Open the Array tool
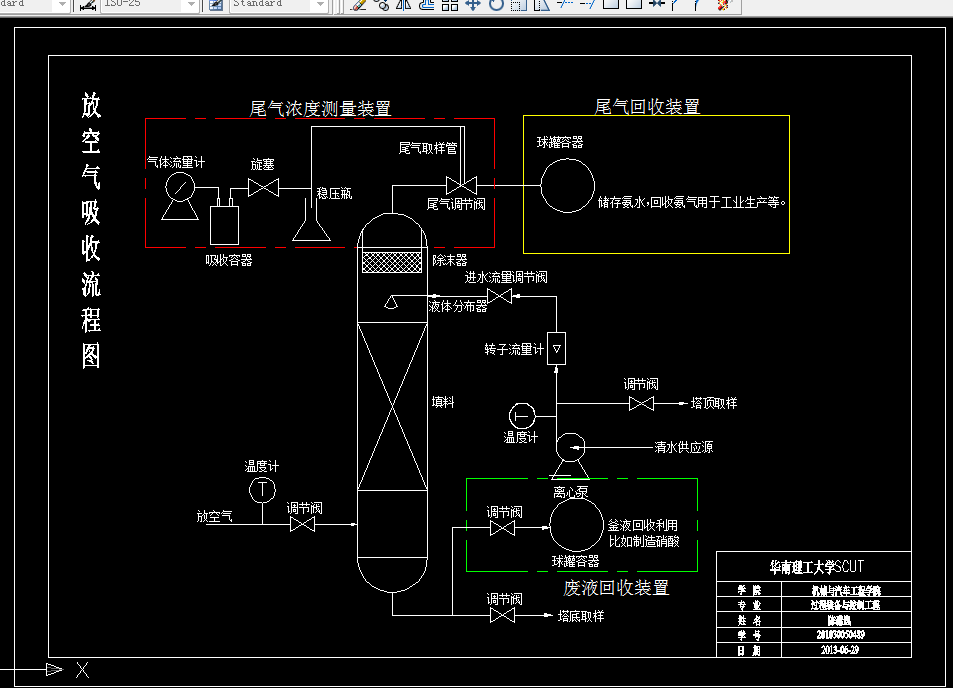 pyautogui.click(x=450, y=6)
